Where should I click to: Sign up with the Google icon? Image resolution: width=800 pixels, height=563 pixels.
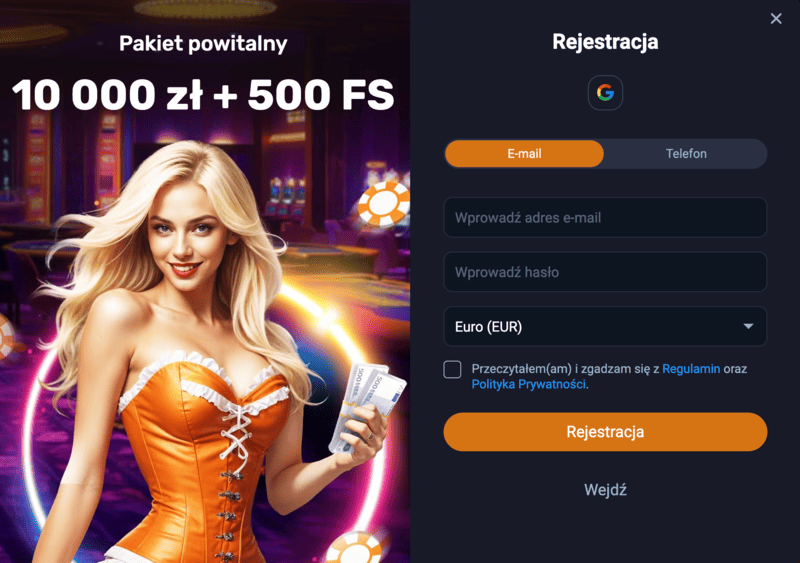pos(605,93)
